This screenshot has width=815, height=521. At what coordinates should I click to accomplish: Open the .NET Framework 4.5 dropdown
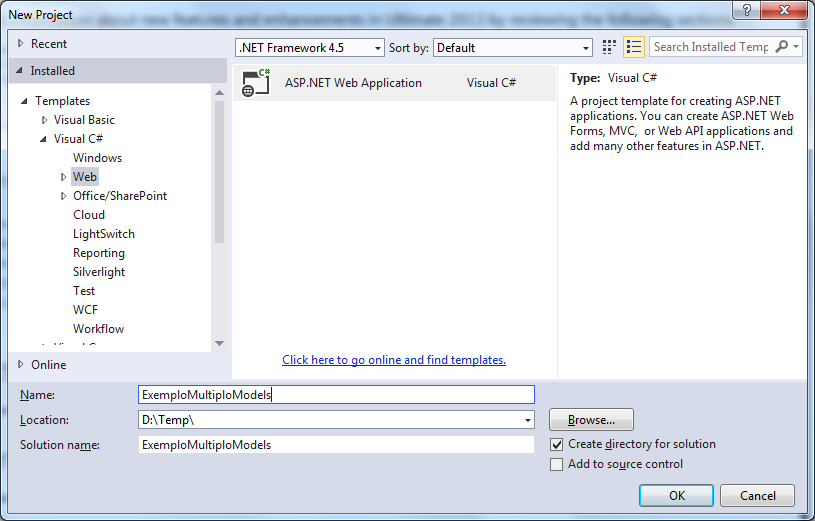310,48
